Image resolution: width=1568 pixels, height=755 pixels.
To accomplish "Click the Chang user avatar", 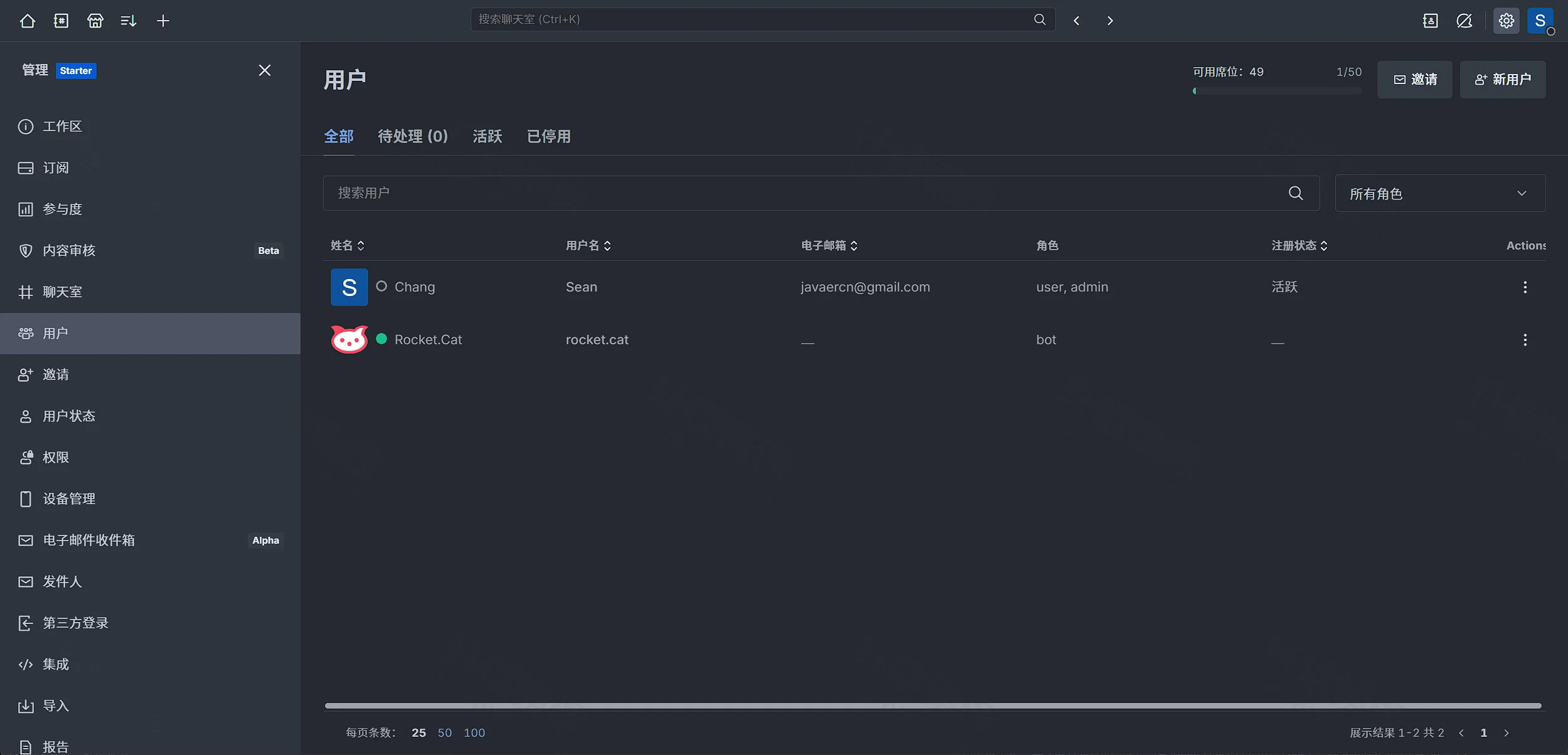I will (349, 287).
